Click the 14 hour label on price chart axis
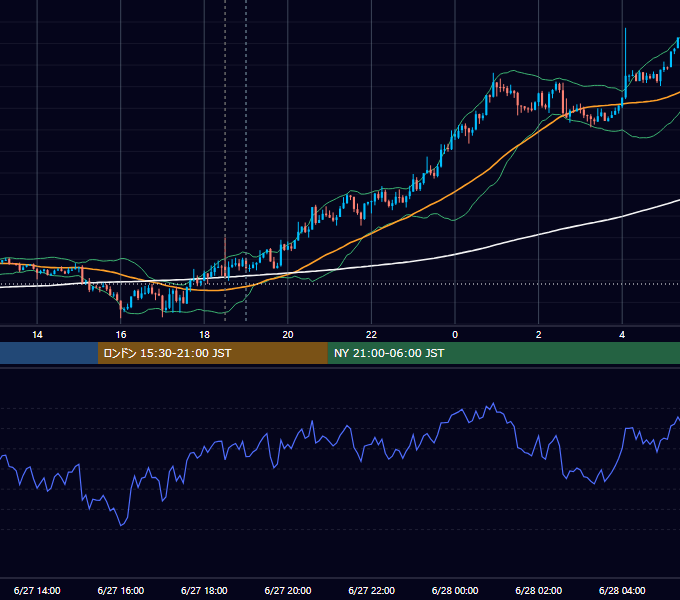 click(37, 335)
